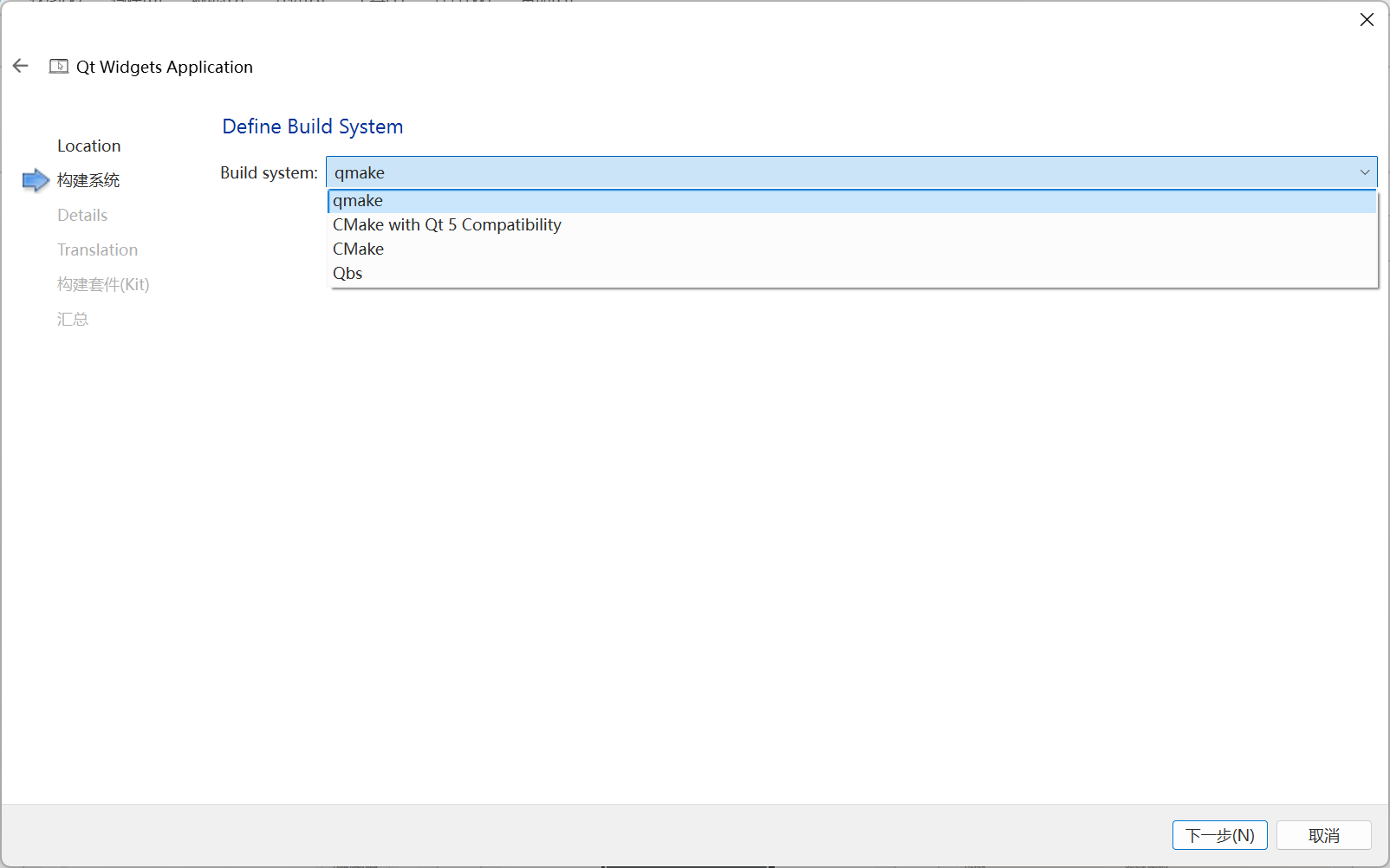The height and width of the screenshot is (868, 1390).
Task: Go back with the left arrow icon
Action: 21,66
